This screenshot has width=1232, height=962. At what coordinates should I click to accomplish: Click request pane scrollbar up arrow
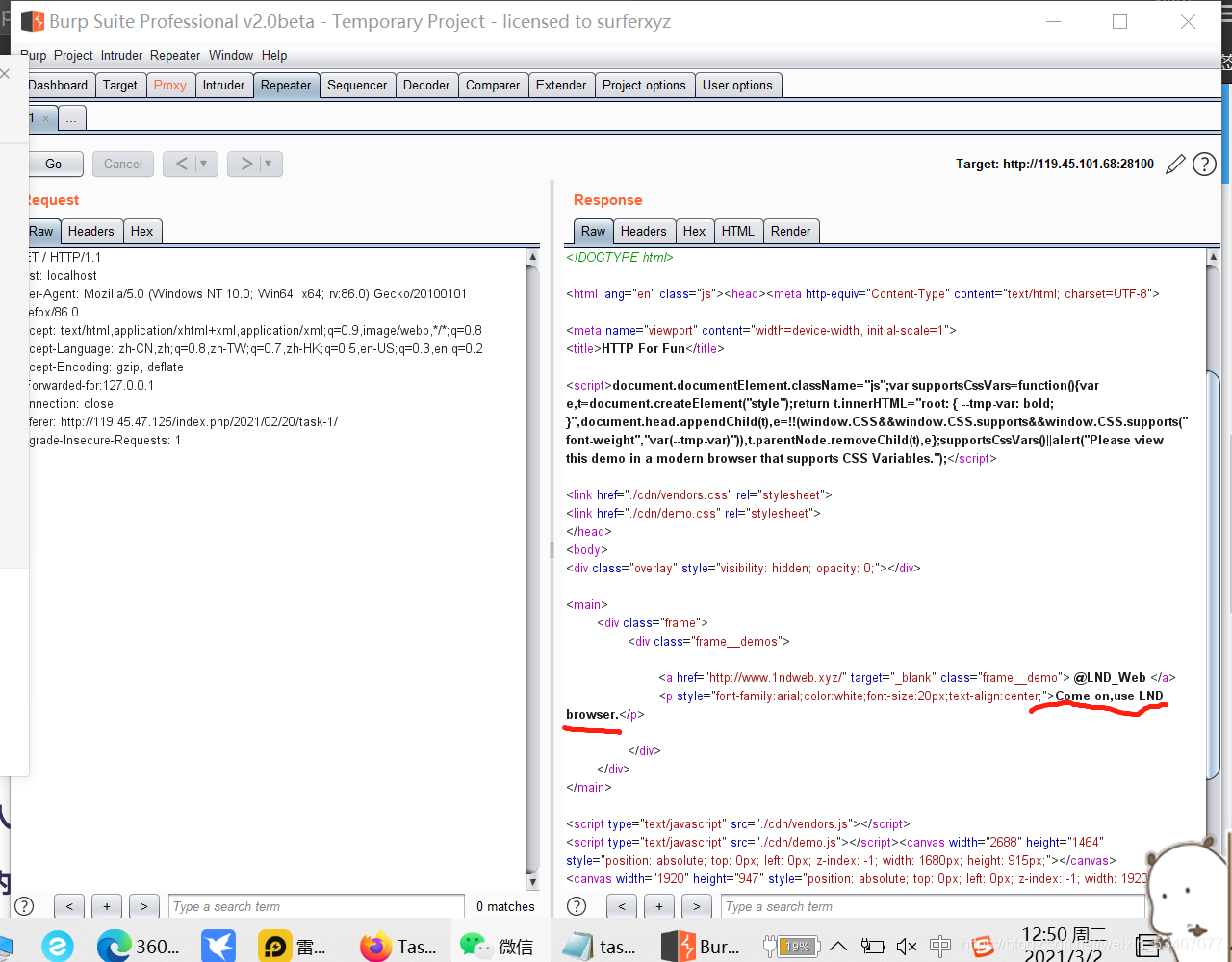click(x=533, y=257)
